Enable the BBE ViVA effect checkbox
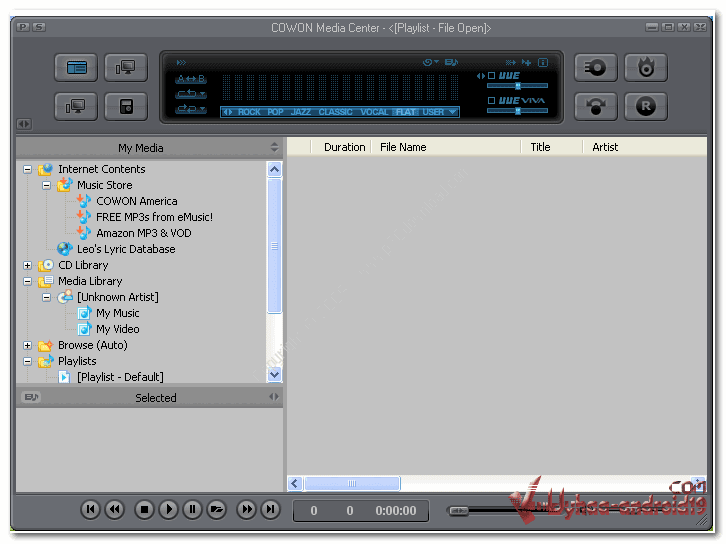This screenshot has height=544, width=726. tap(491, 100)
